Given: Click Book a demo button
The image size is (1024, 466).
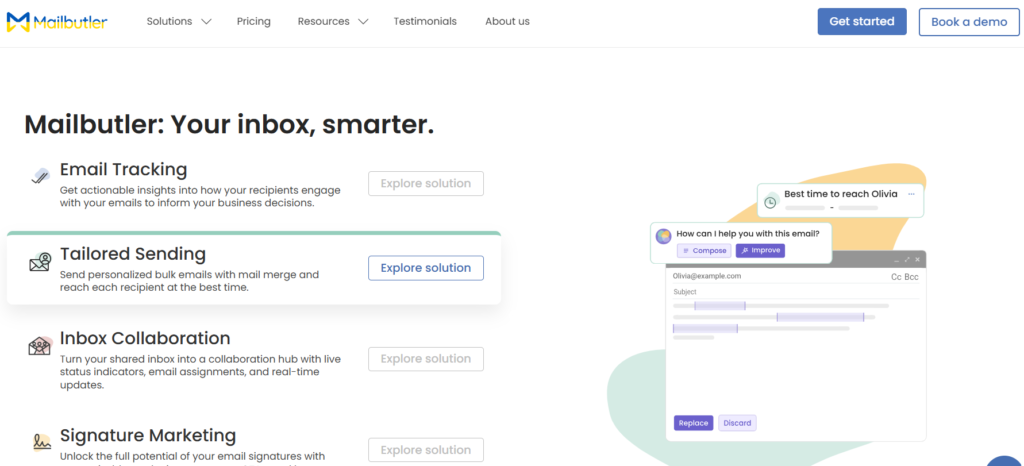Looking at the screenshot, I should 969,22.
